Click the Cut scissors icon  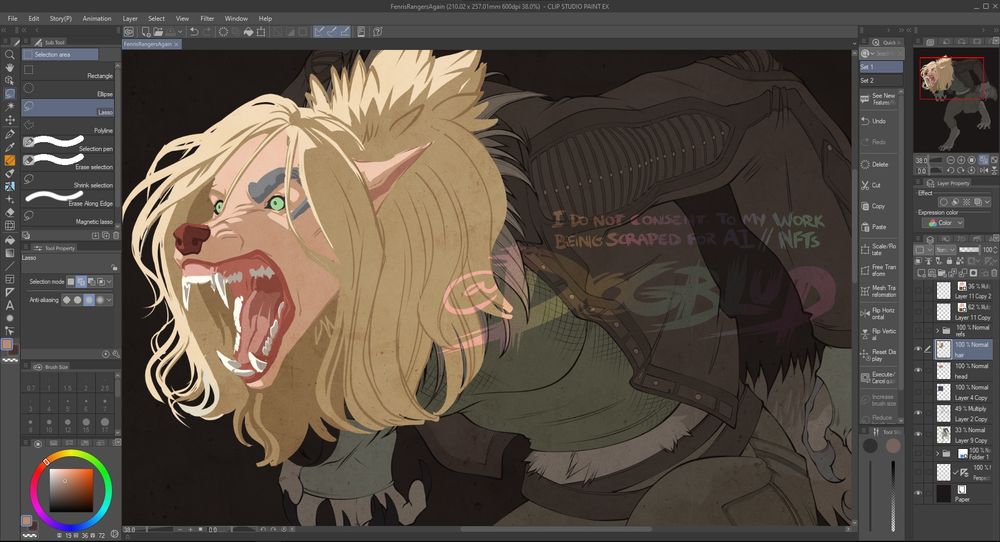coord(866,185)
